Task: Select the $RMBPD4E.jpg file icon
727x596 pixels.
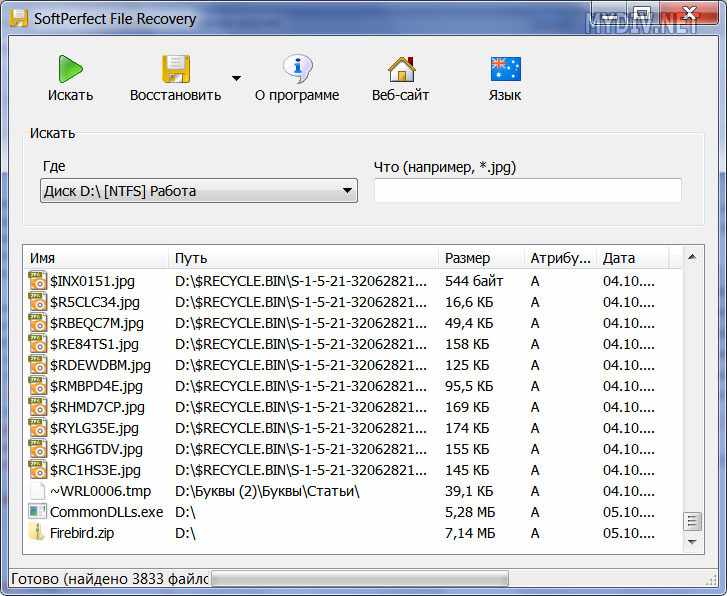Action: (38, 386)
